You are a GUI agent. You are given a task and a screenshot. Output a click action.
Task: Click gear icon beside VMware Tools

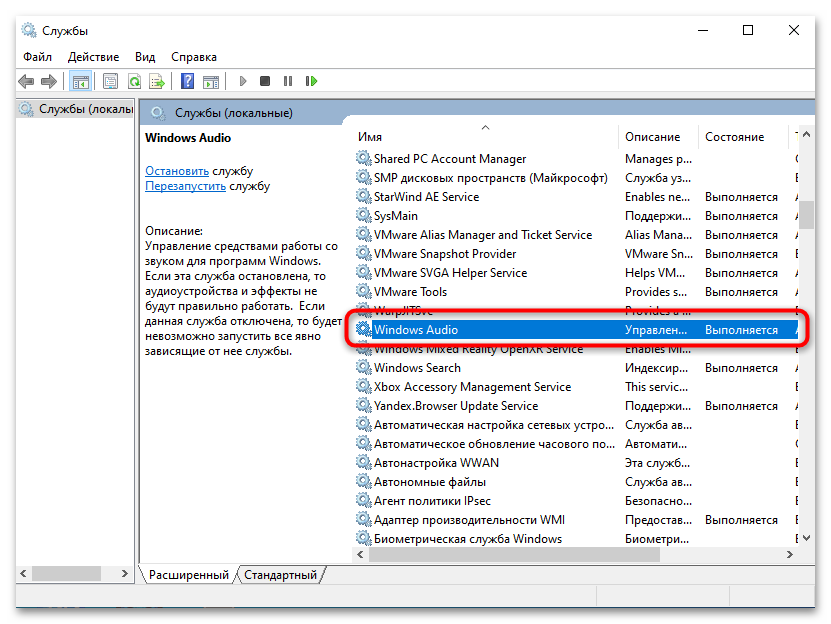(x=363, y=291)
